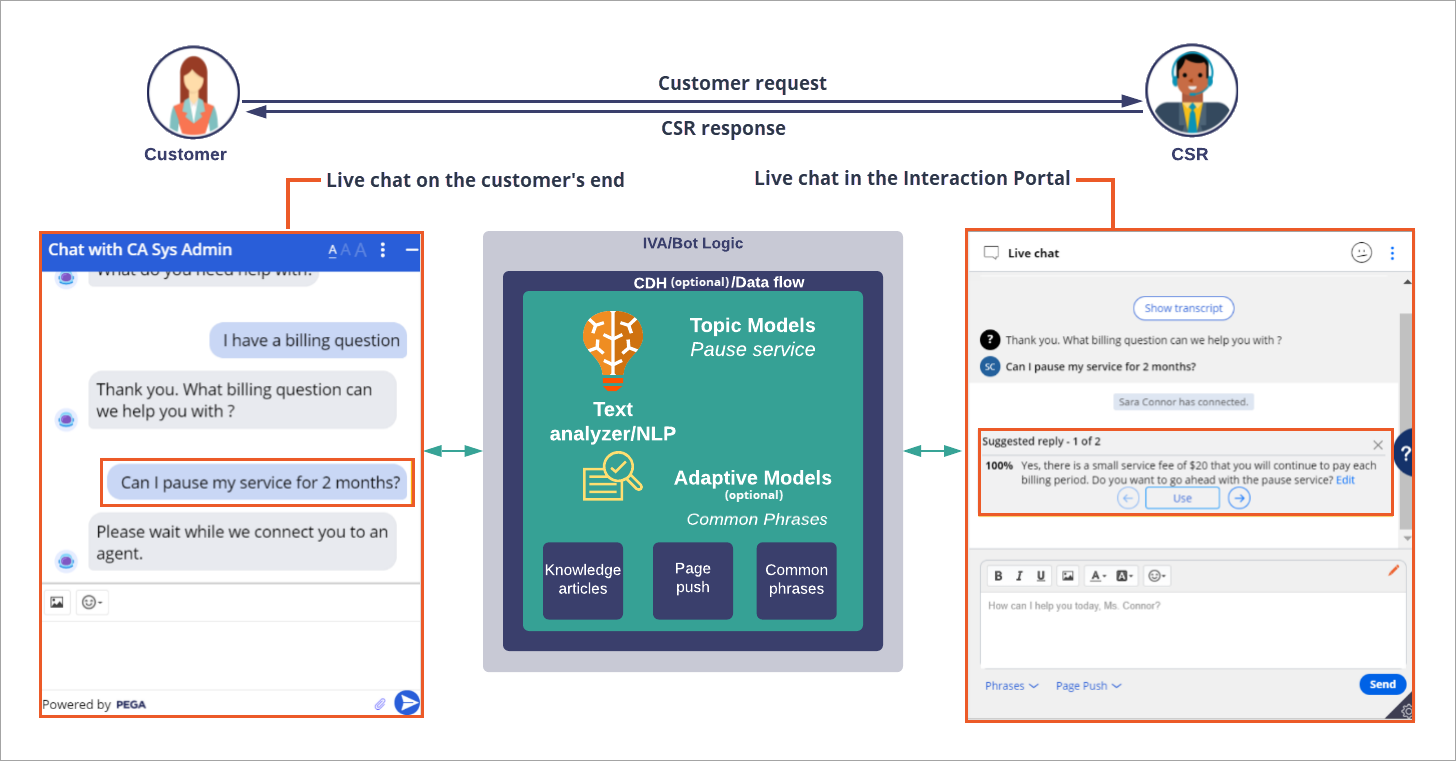
Task: Select the smallest font size A in chat header
Action: [332, 251]
